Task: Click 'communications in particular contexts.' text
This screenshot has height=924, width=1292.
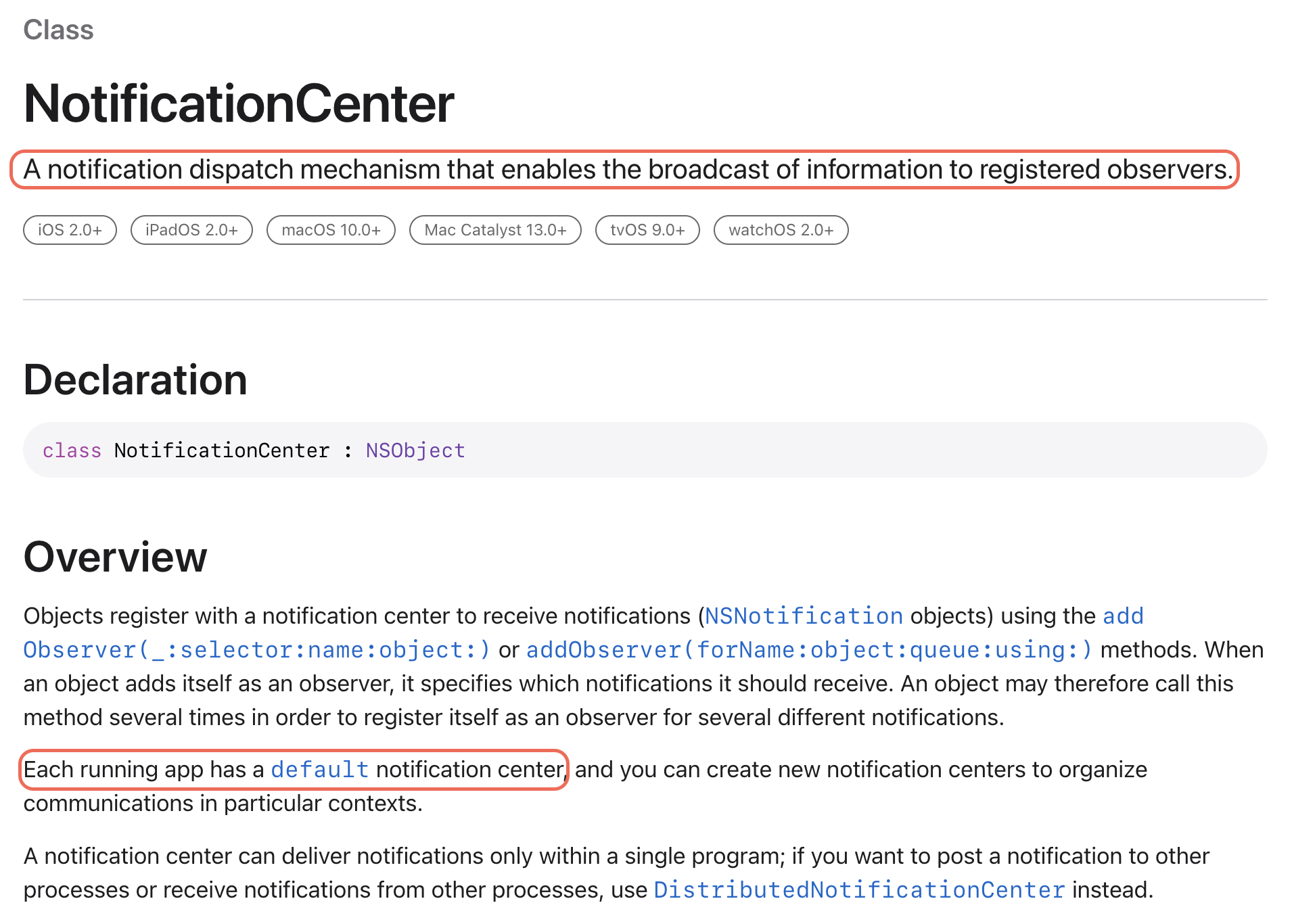Action: [x=223, y=804]
